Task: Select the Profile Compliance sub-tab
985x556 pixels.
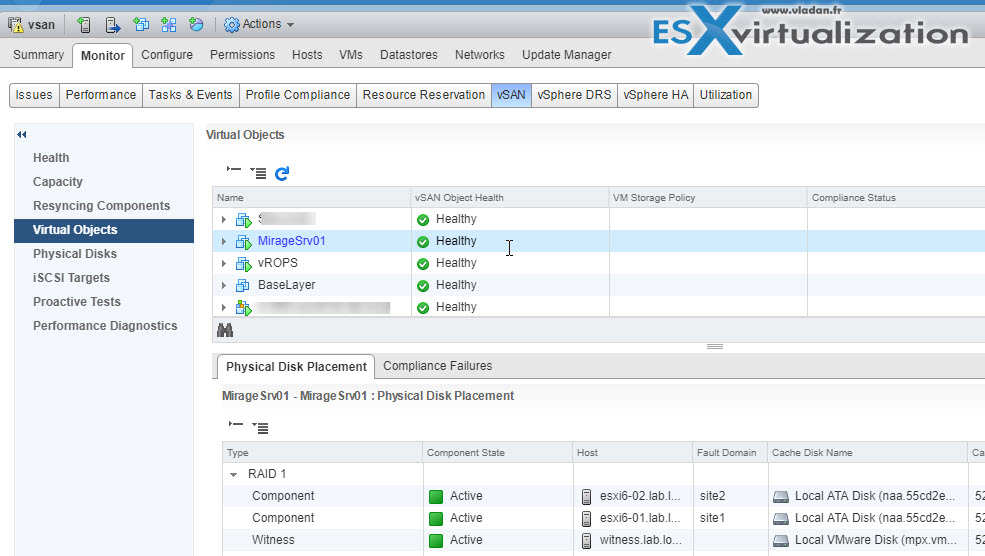Action: [298, 95]
